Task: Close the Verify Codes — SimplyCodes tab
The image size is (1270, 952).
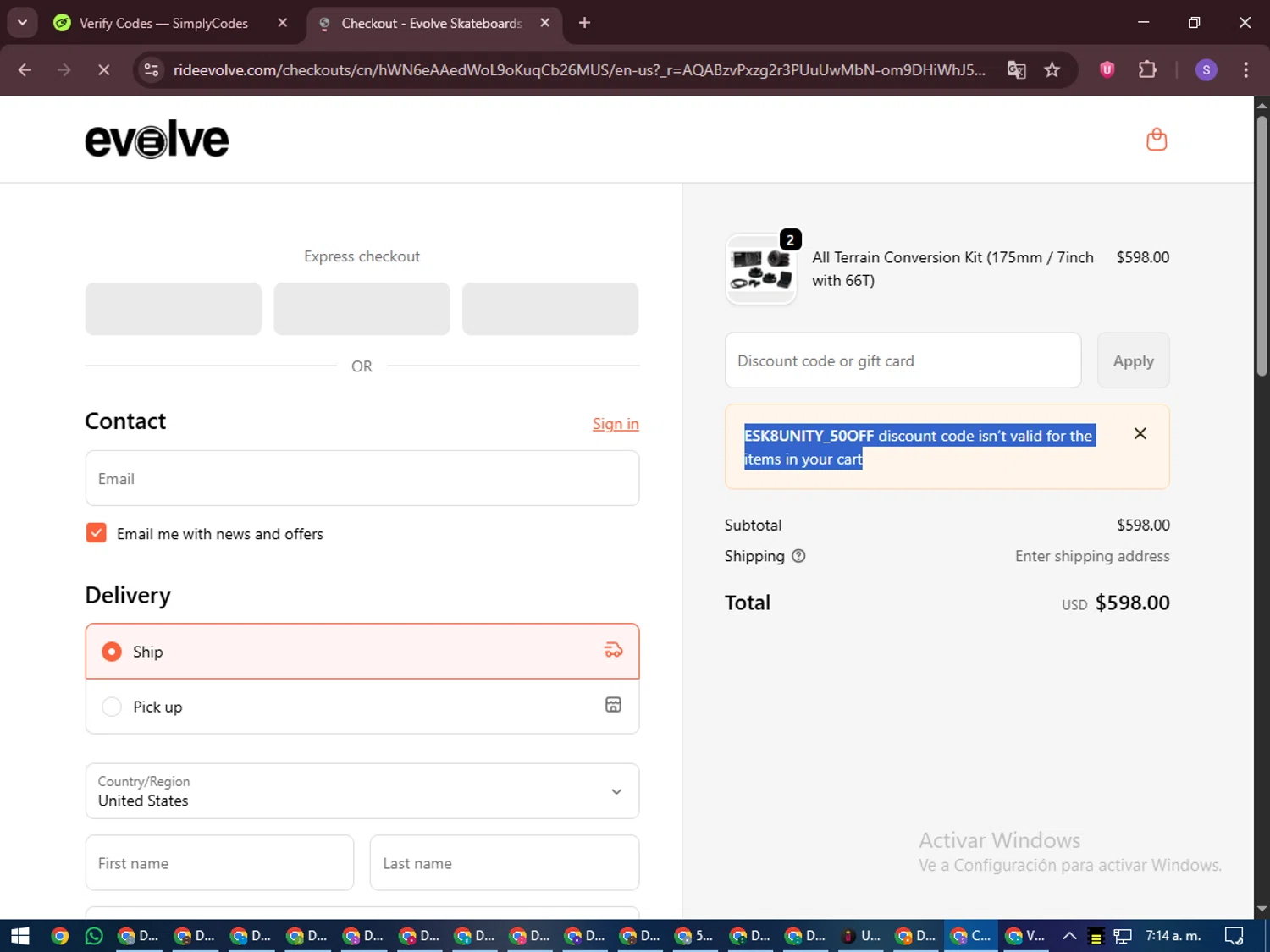Action: coord(283,23)
